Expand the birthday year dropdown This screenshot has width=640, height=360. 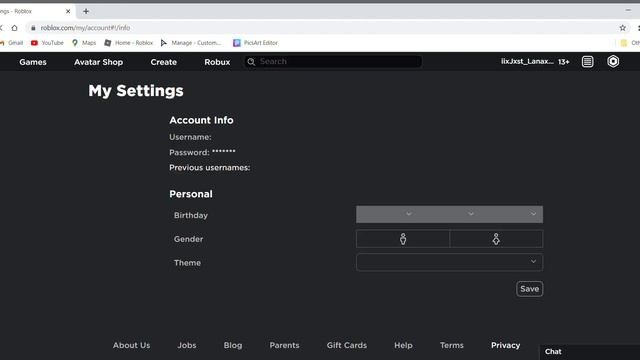coord(512,214)
